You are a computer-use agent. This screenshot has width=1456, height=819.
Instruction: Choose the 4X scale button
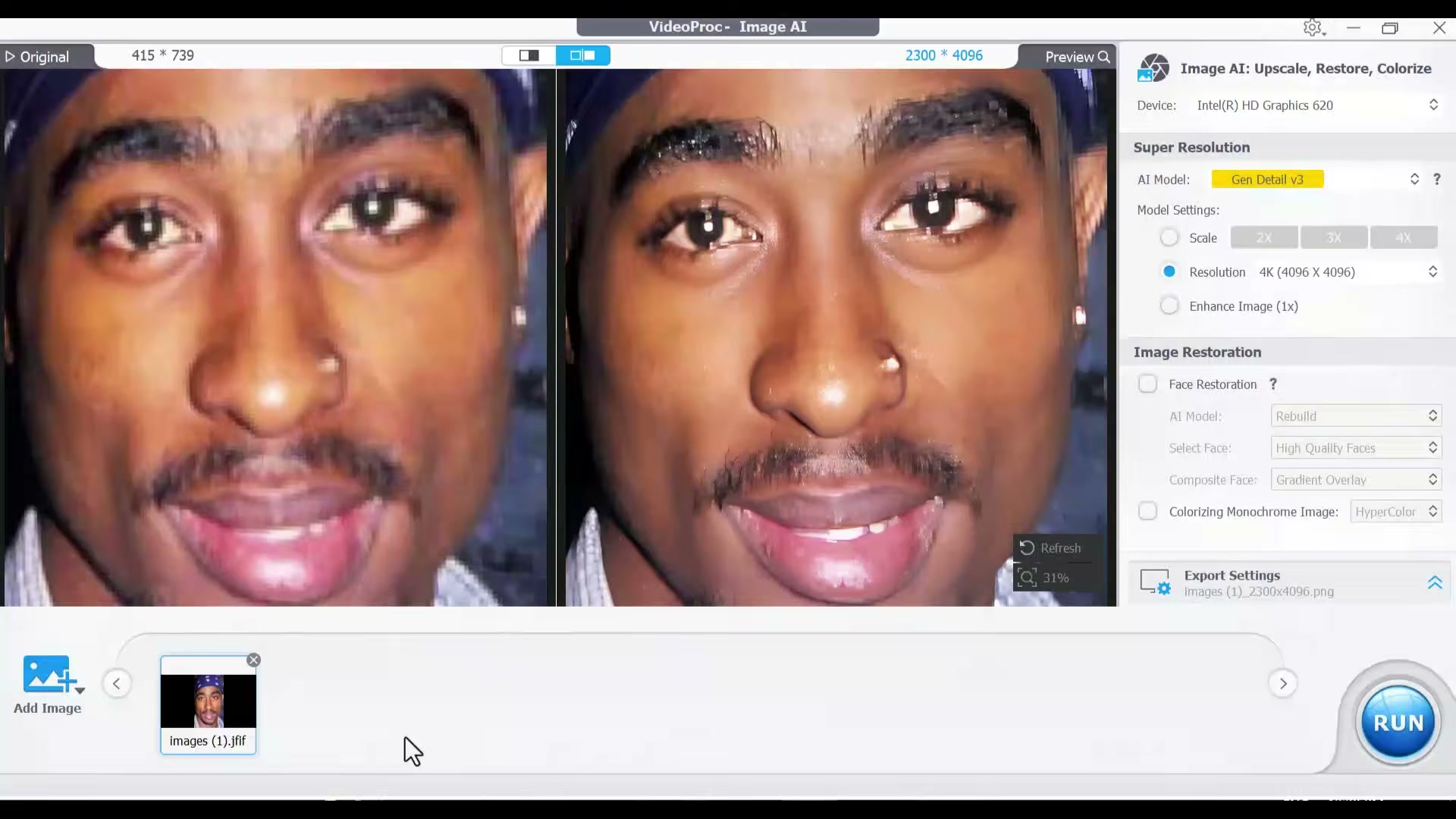point(1403,237)
